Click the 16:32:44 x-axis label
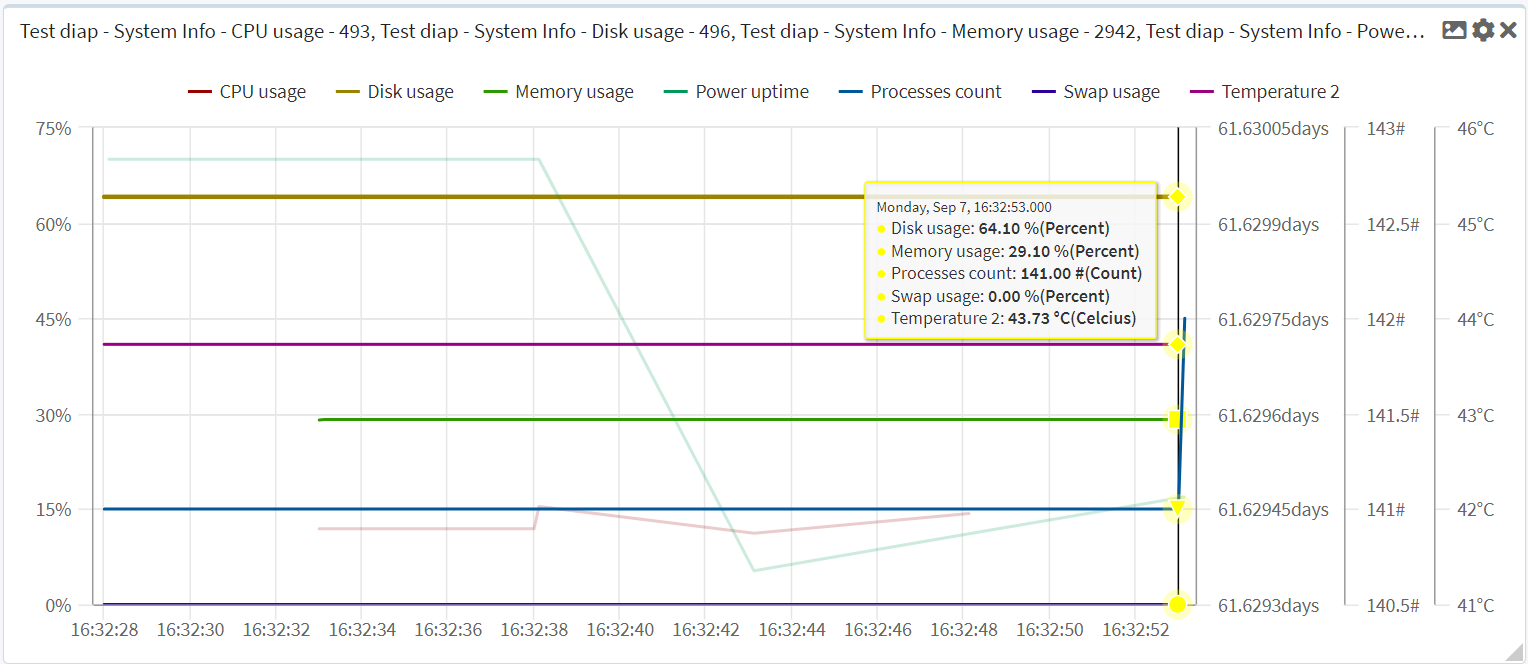 [791, 630]
